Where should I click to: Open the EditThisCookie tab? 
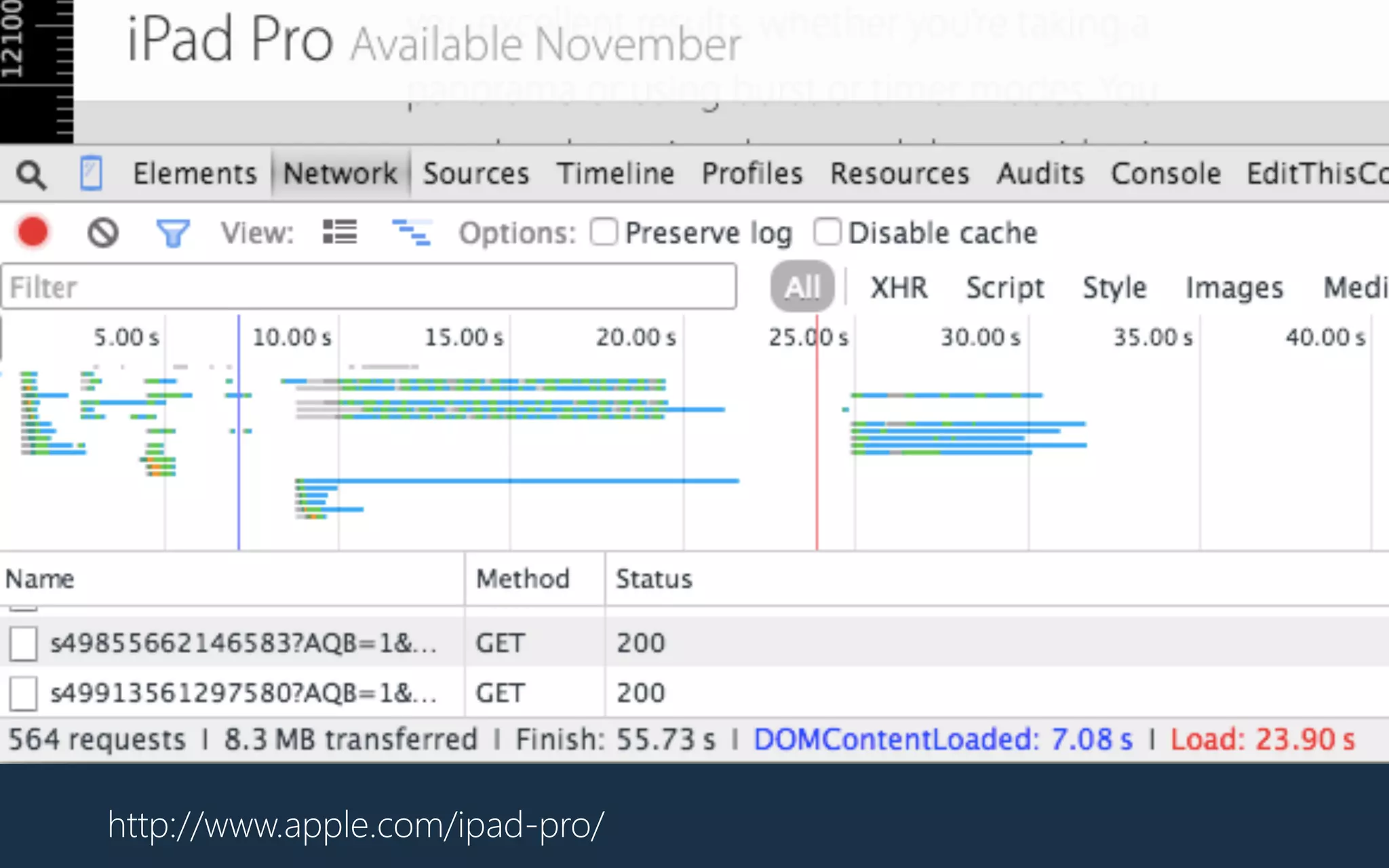(x=1318, y=174)
